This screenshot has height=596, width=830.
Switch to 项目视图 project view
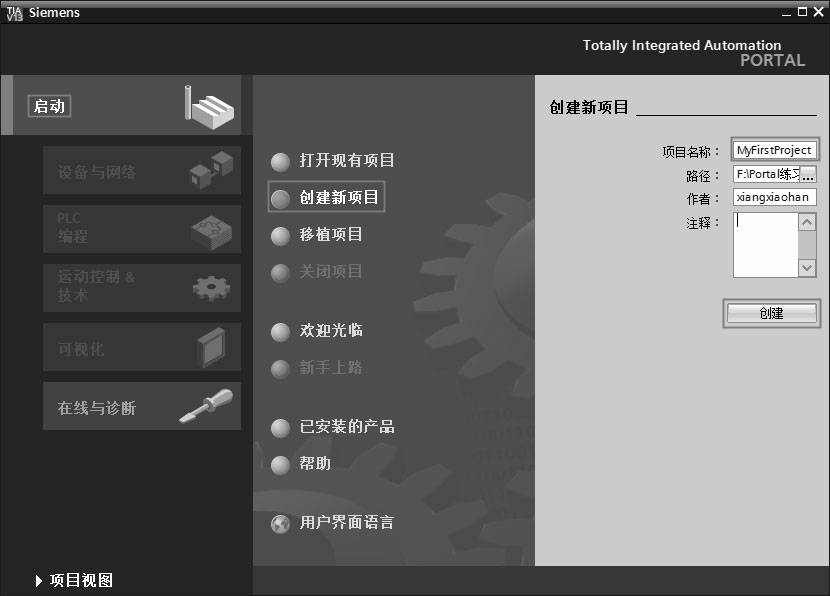click(81, 580)
